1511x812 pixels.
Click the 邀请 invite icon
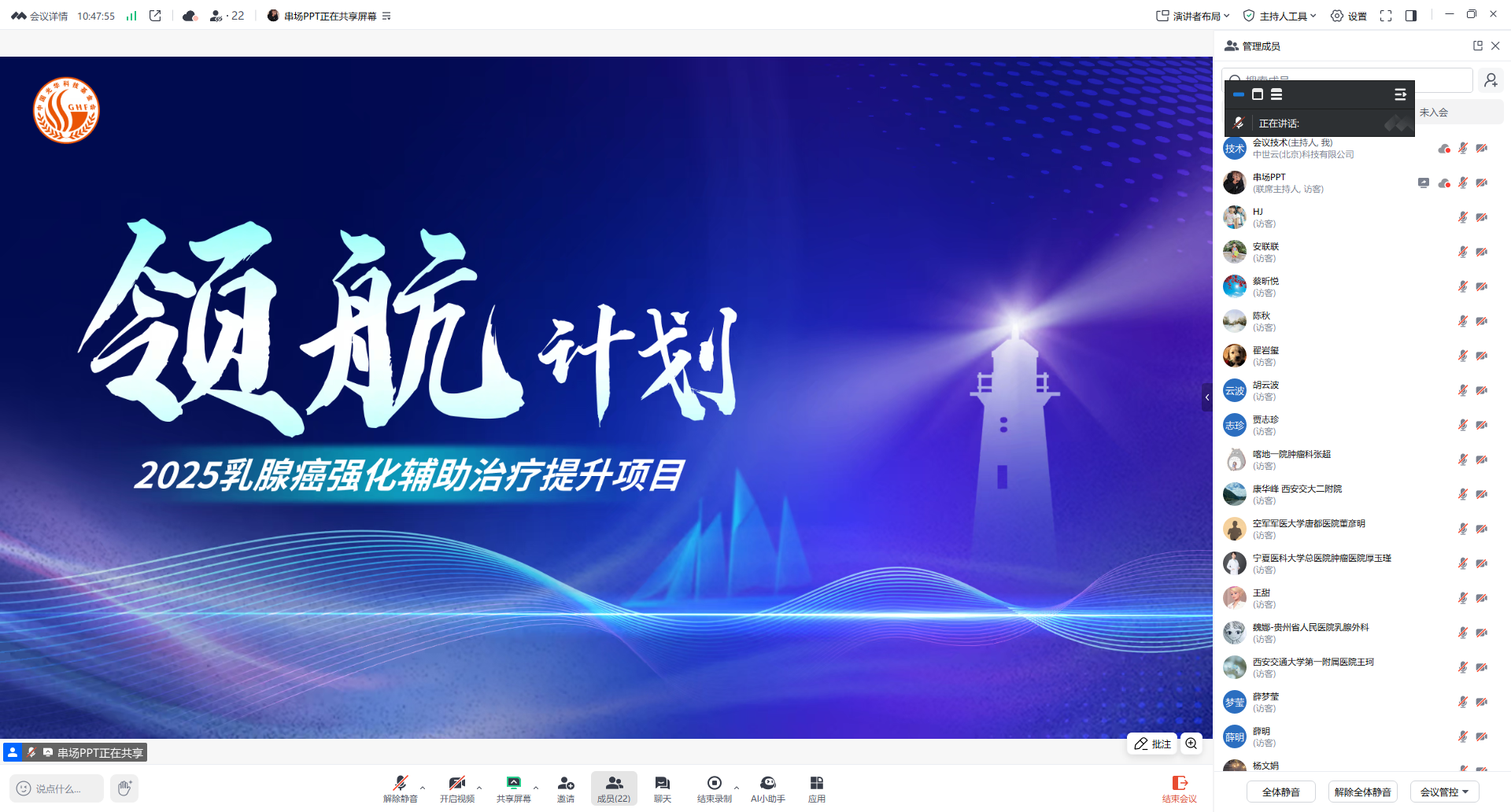click(566, 788)
